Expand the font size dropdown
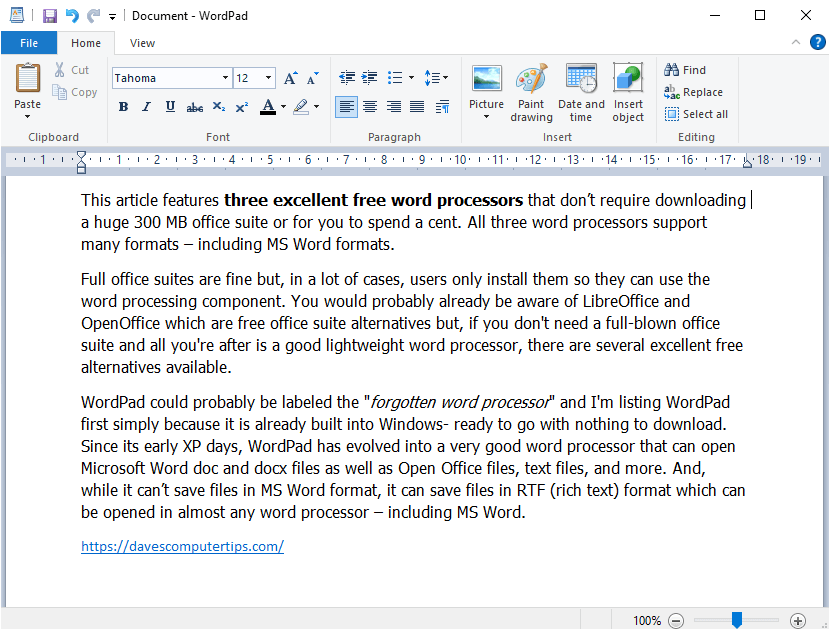This screenshot has width=829, height=629. coord(269,78)
